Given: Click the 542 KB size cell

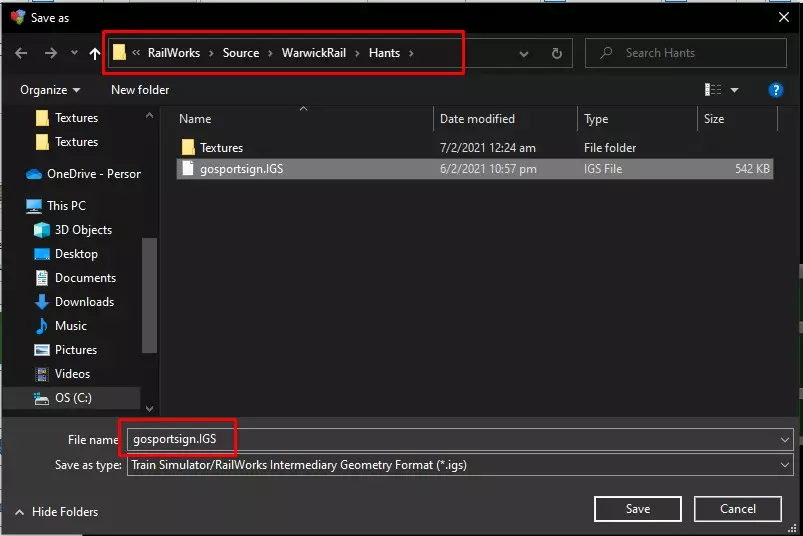Looking at the screenshot, I should pyautogui.click(x=752, y=169).
